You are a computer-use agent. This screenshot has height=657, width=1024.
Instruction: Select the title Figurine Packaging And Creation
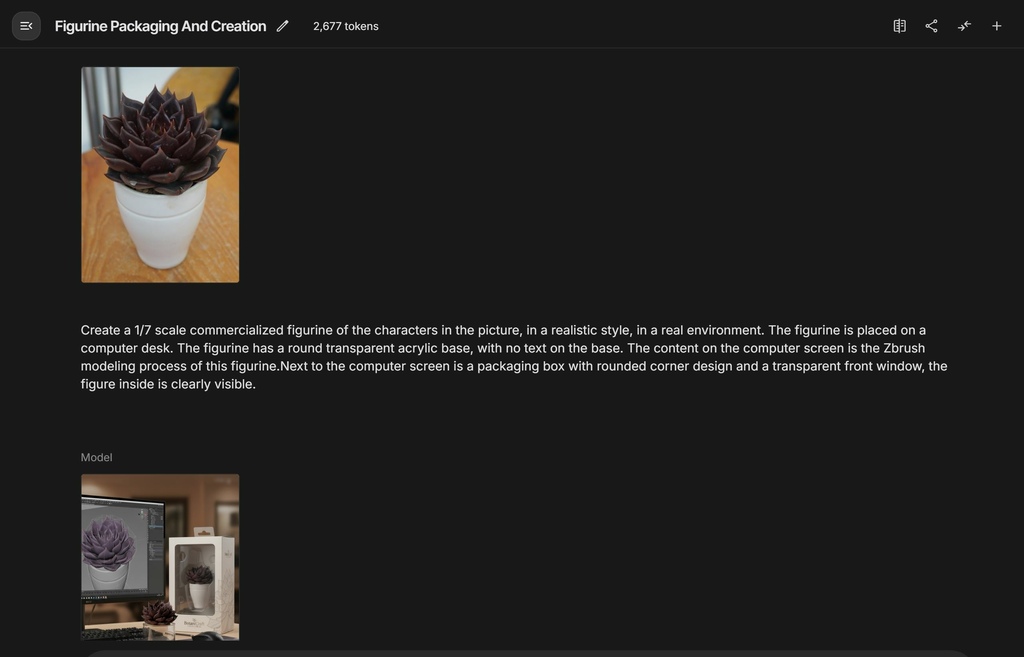[161, 26]
